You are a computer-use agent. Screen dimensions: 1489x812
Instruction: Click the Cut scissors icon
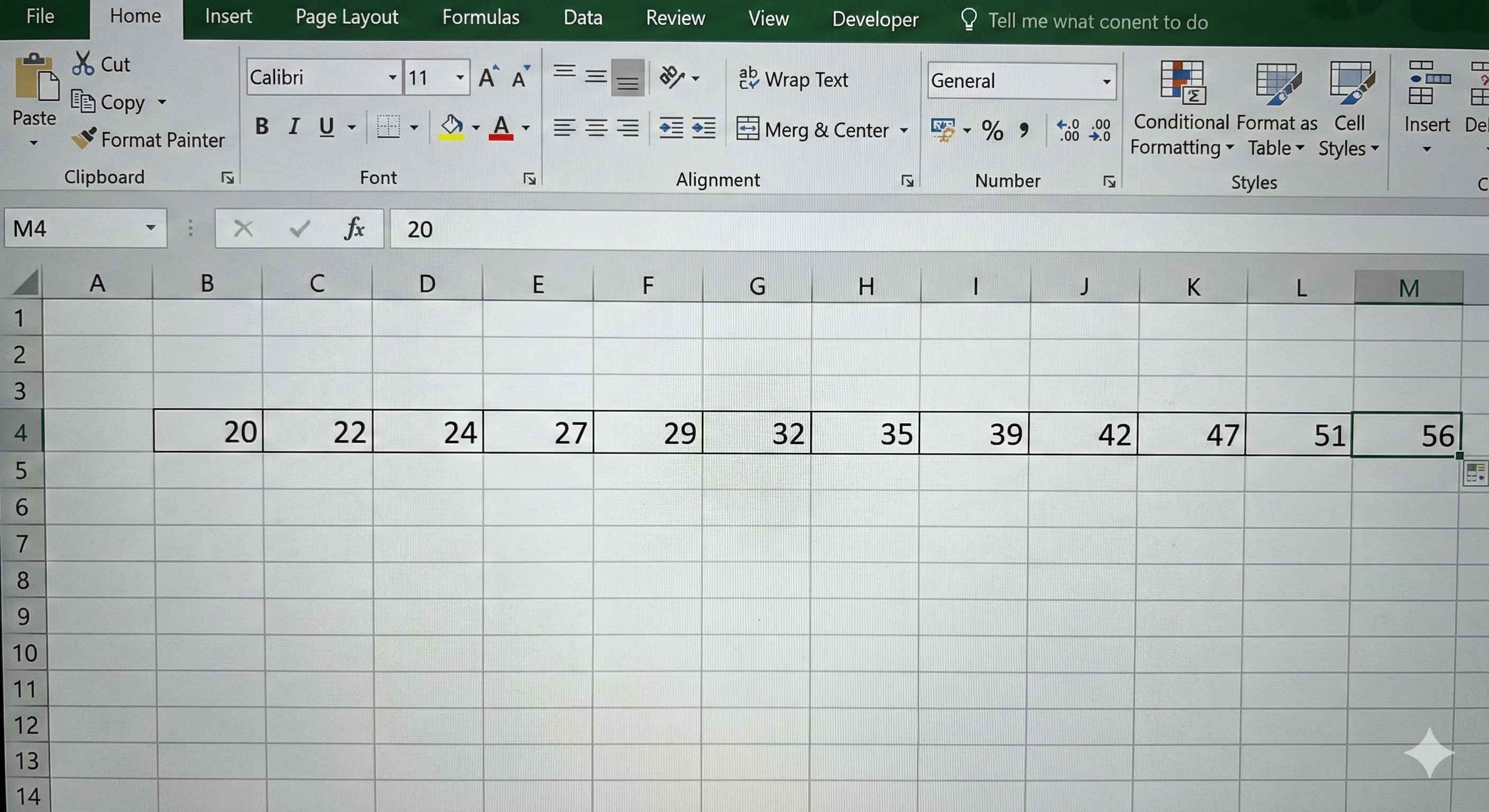pyautogui.click(x=82, y=63)
